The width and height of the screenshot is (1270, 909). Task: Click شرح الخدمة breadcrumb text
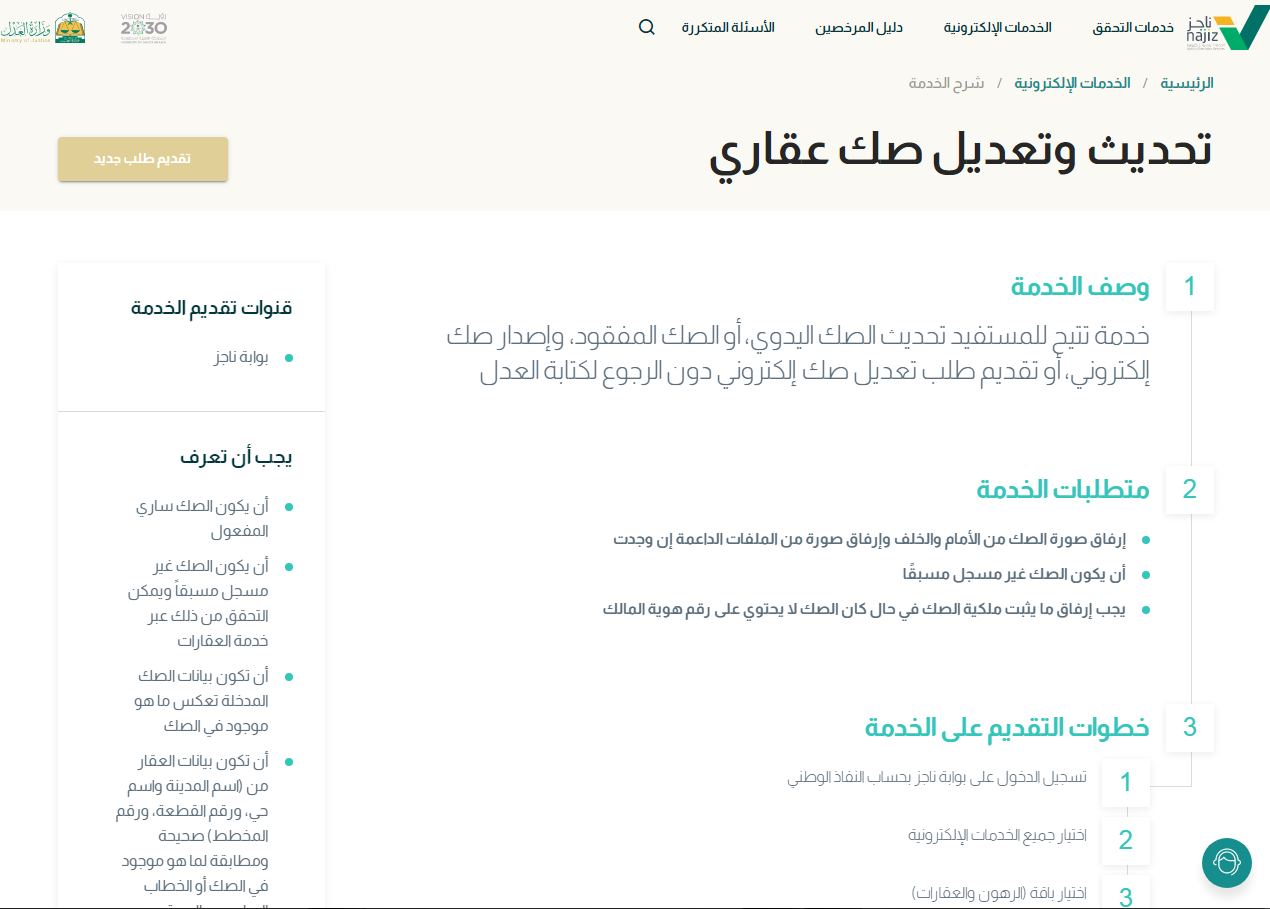pos(947,83)
